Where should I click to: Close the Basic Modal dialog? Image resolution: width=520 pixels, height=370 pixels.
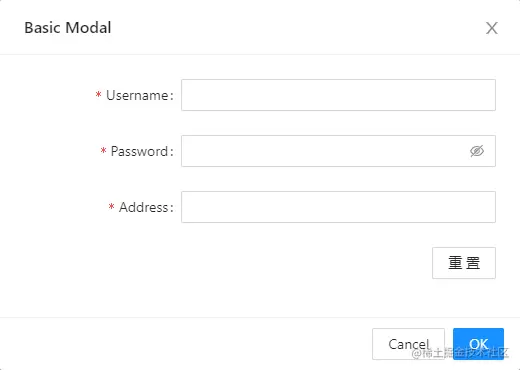point(492,28)
